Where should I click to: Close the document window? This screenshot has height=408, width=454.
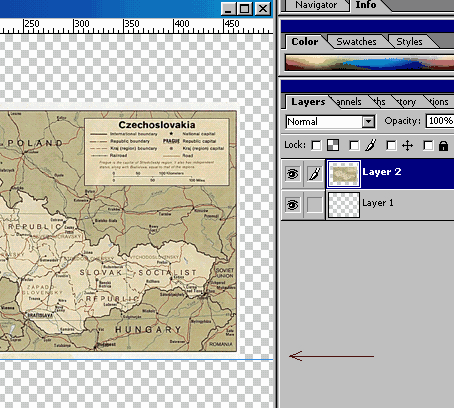(x=263, y=9)
